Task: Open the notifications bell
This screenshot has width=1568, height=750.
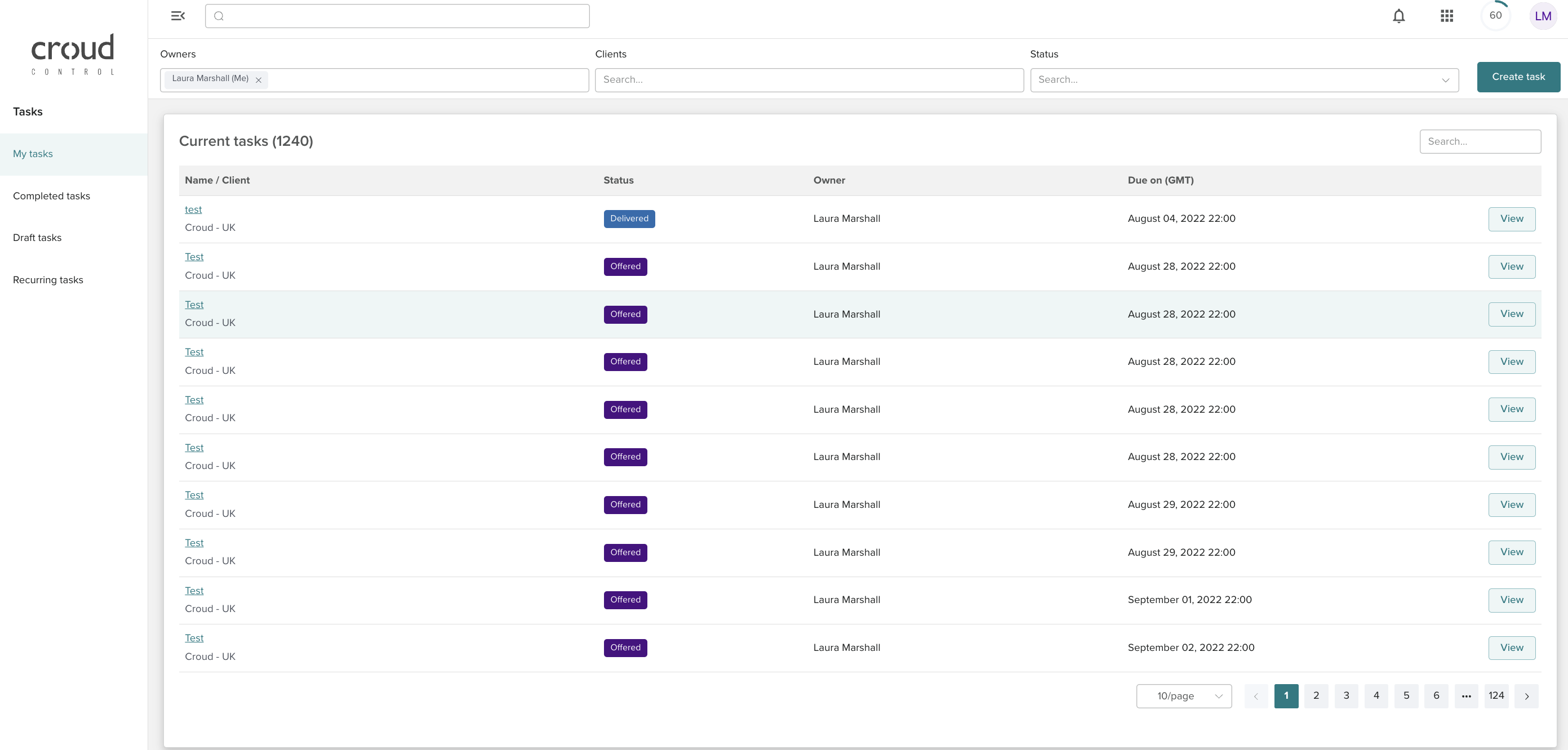Action: tap(1398, 16)
